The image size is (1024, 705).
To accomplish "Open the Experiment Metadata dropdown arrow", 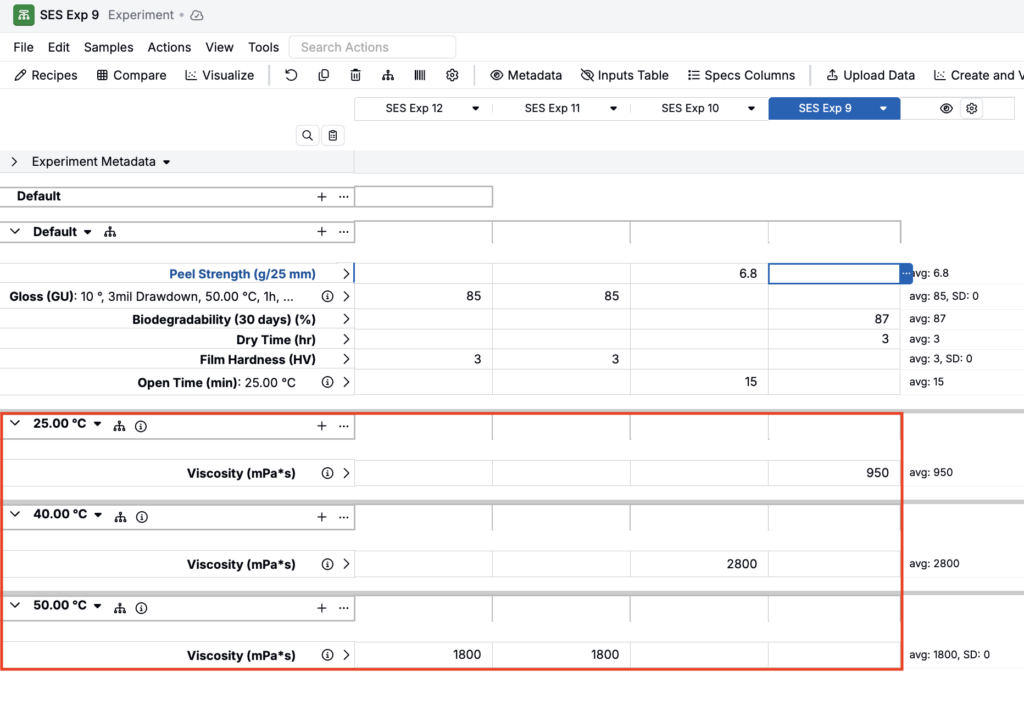I will (167, 162).
